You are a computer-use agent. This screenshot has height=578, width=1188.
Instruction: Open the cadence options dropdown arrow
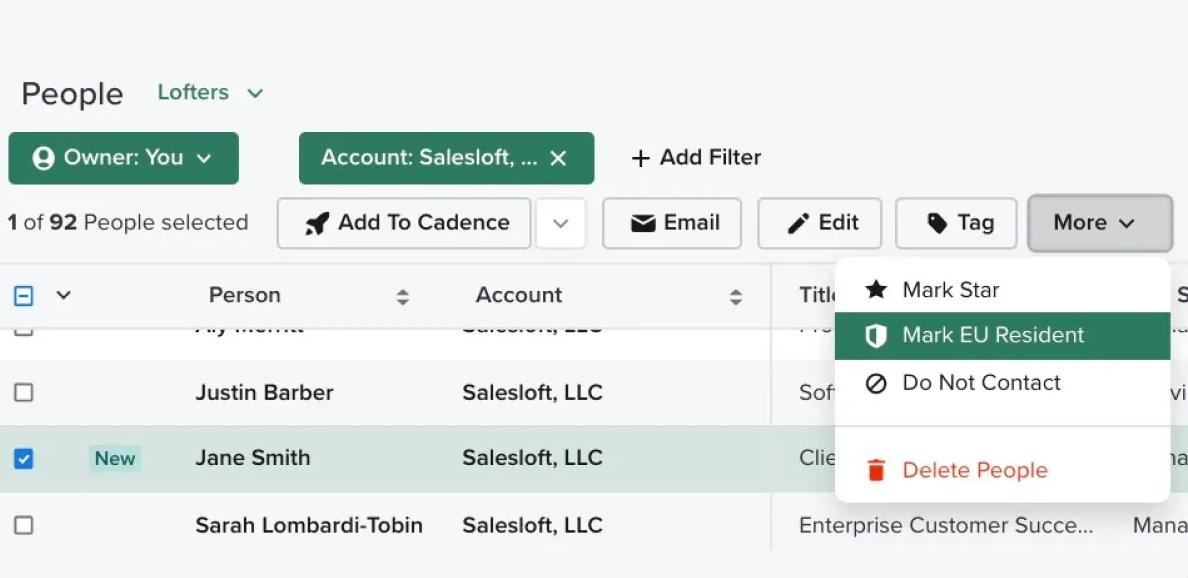tap(561, 223)
